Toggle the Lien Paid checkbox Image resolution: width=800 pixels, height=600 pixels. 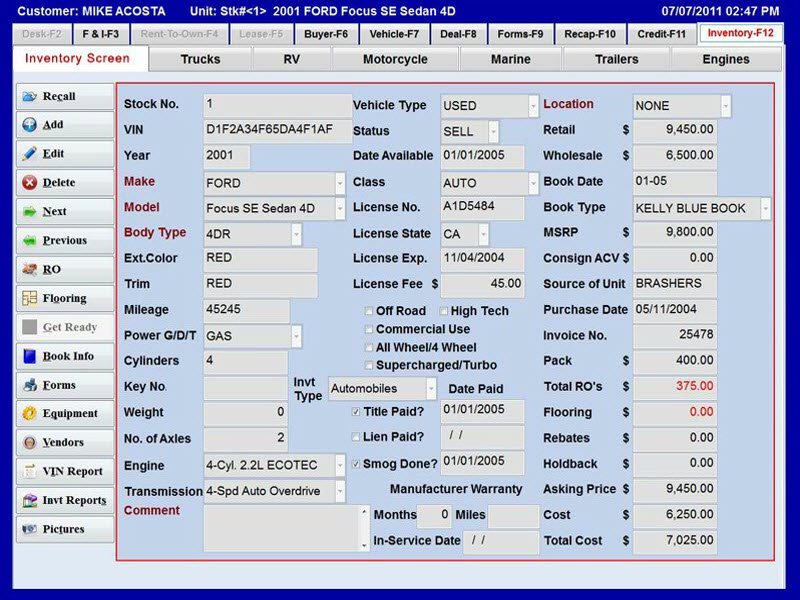click(356, 437)
